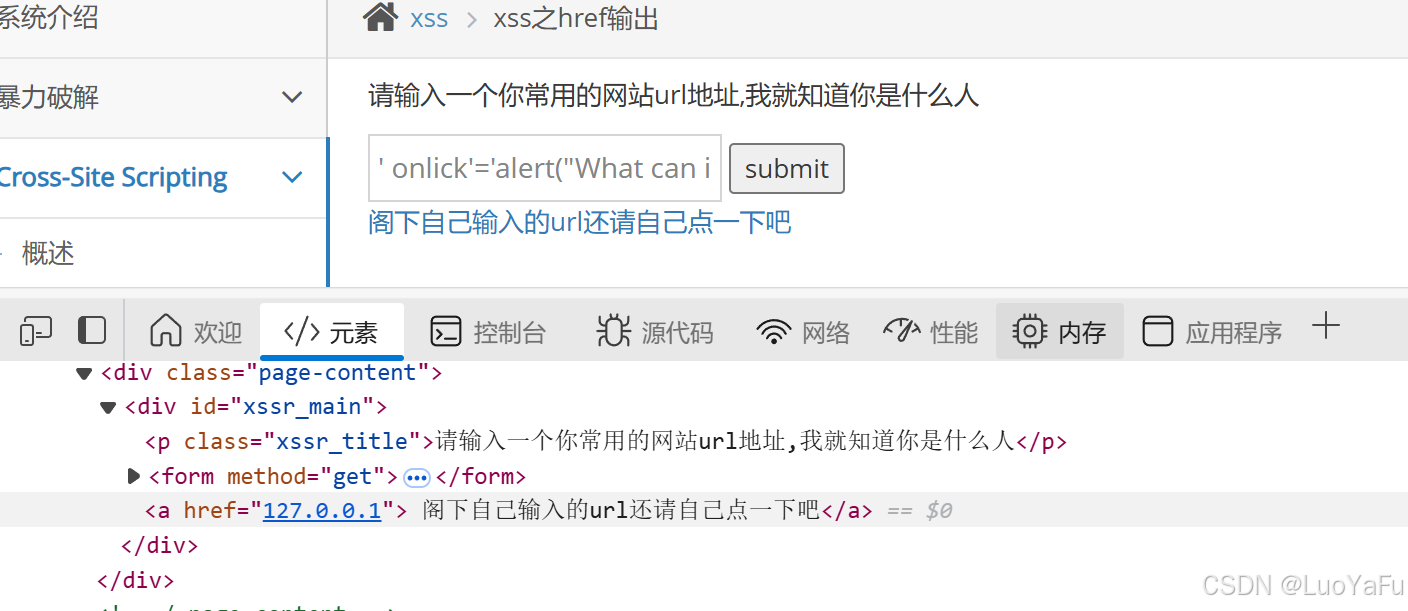The height and width of the screenshot is (611, 1408).
Task: Collapse the xssr_main div node
Action: pos(108,407)
